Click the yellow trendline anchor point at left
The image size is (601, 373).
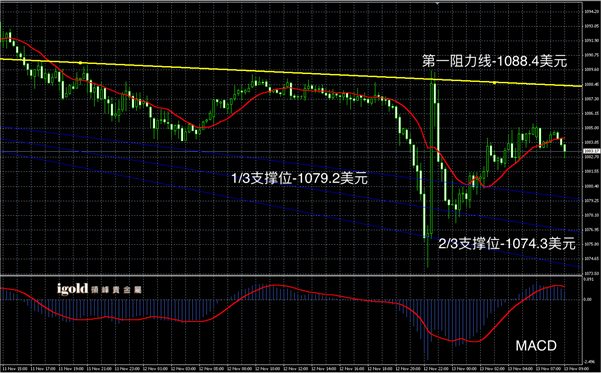pos(80,62)
